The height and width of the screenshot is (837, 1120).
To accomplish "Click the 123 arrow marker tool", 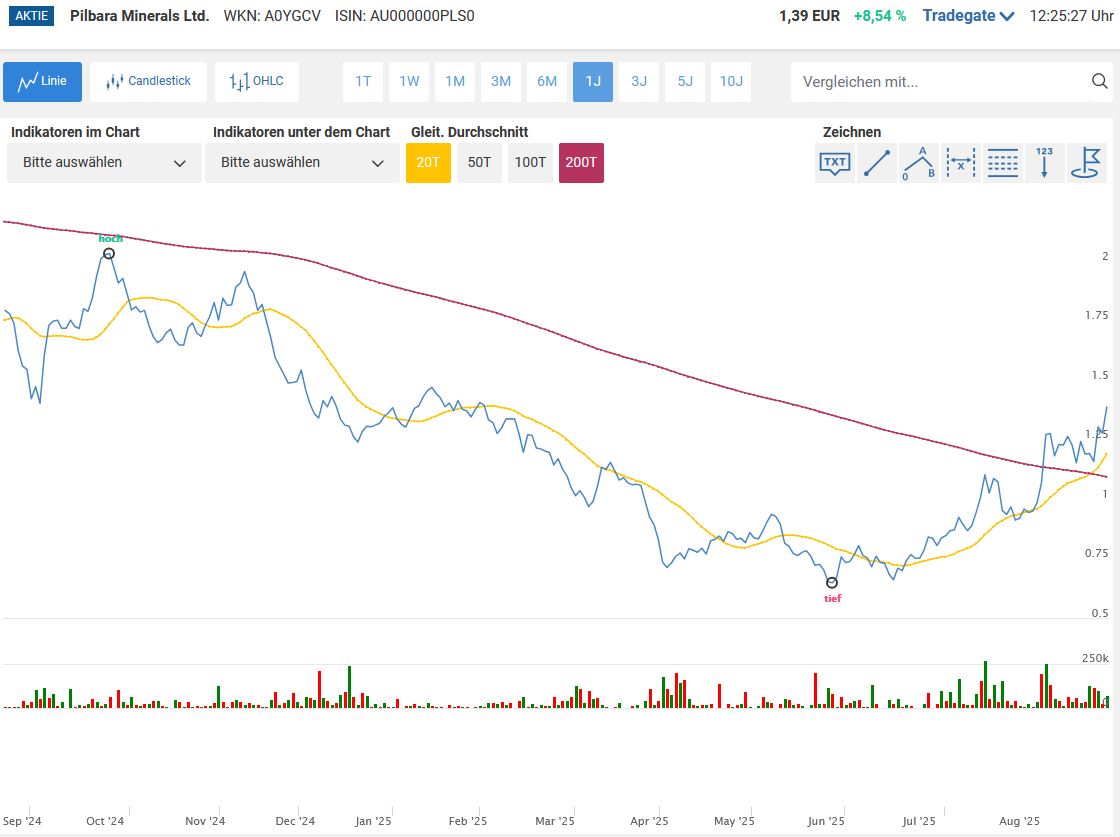I will point(1044,163).
